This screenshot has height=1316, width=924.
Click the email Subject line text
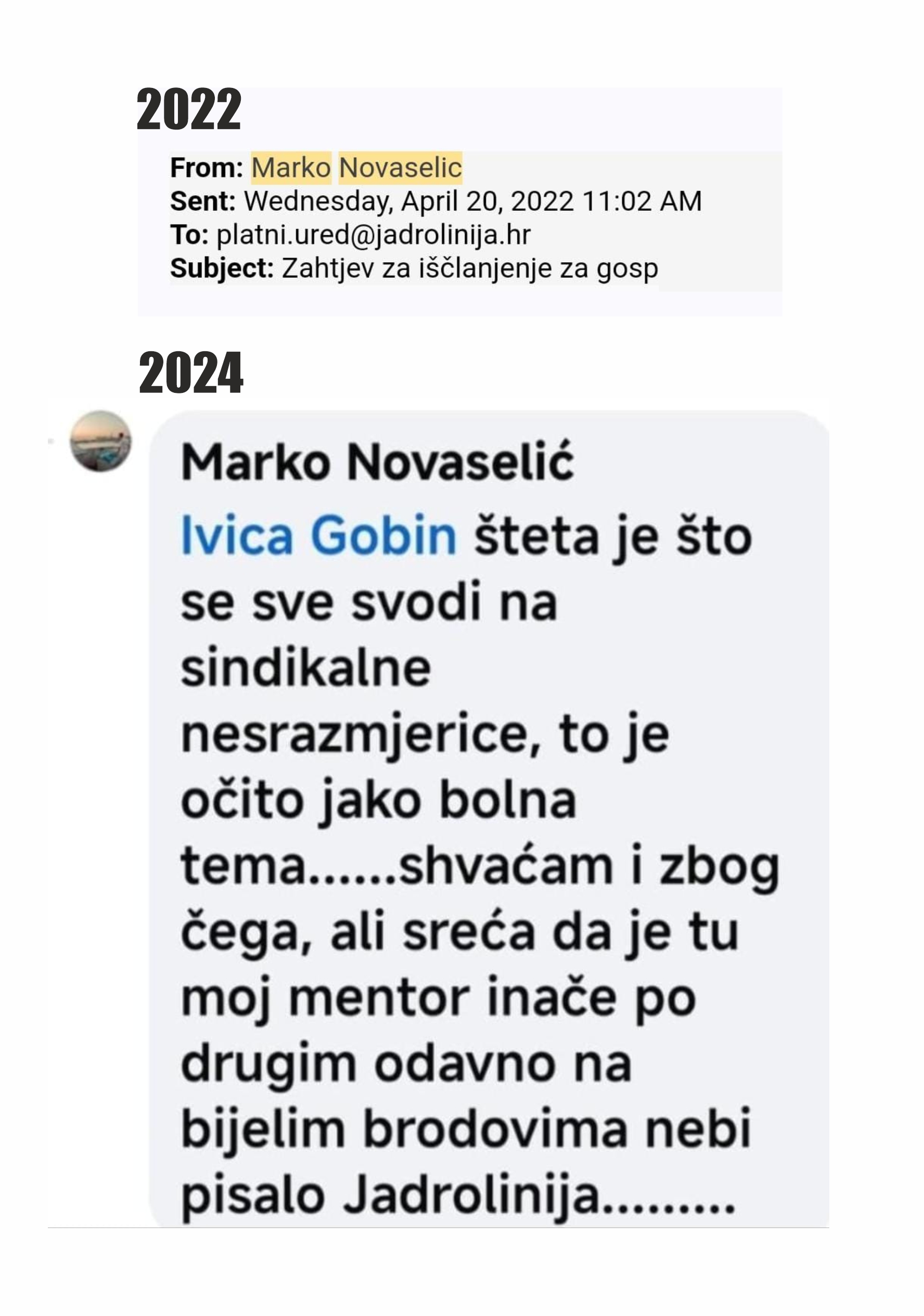click(x=470, y=268)
